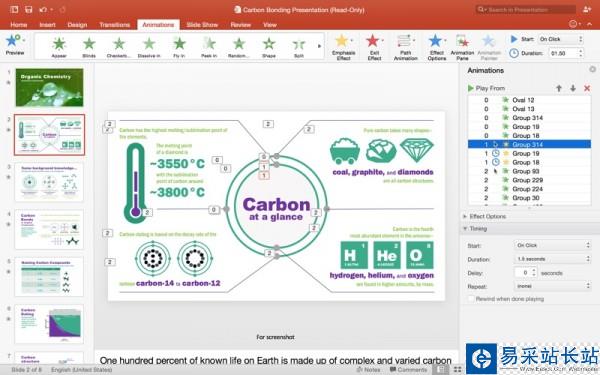Click the Search in Presentation field

[x=526, y=9]
